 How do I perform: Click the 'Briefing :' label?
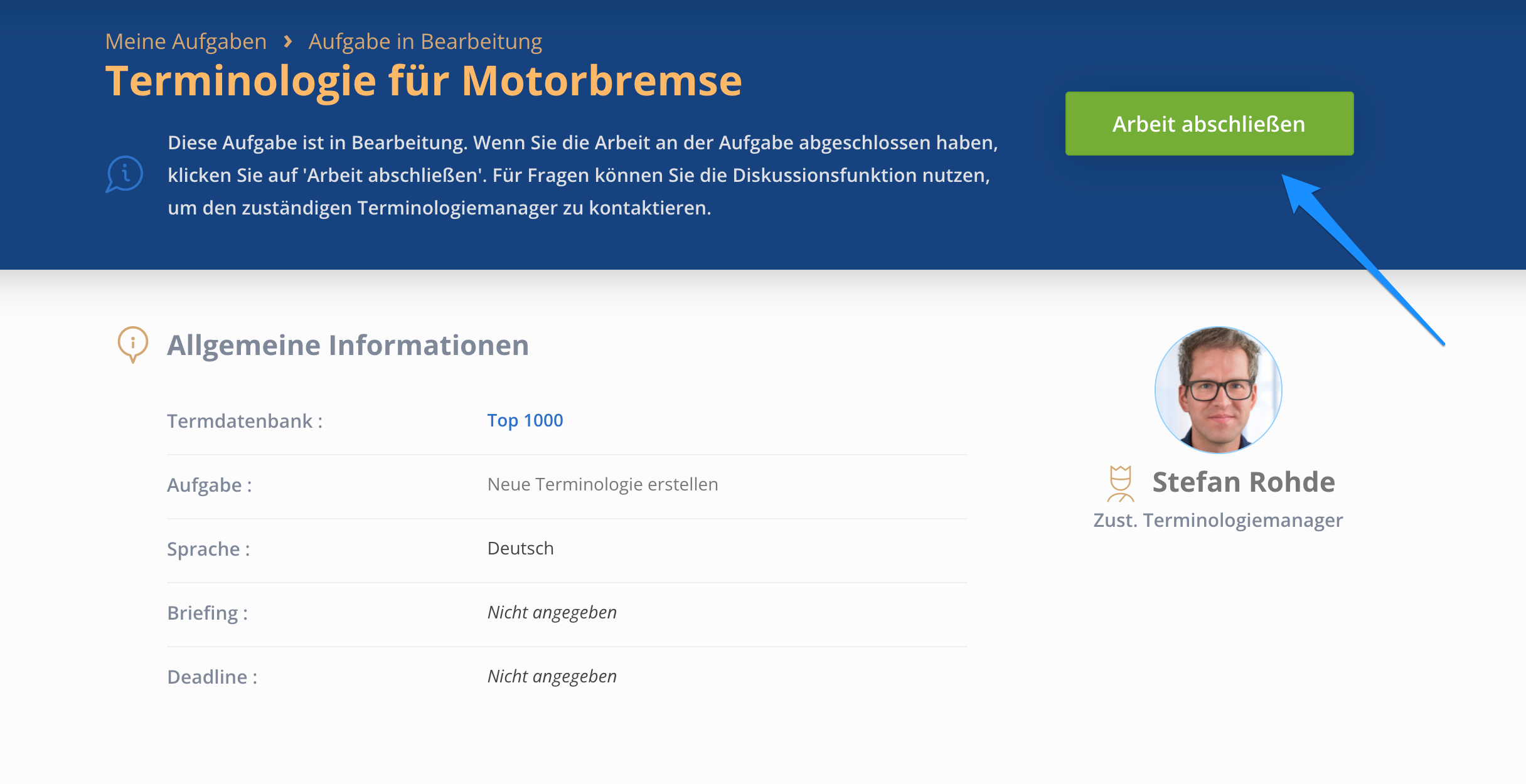point(208,613)
